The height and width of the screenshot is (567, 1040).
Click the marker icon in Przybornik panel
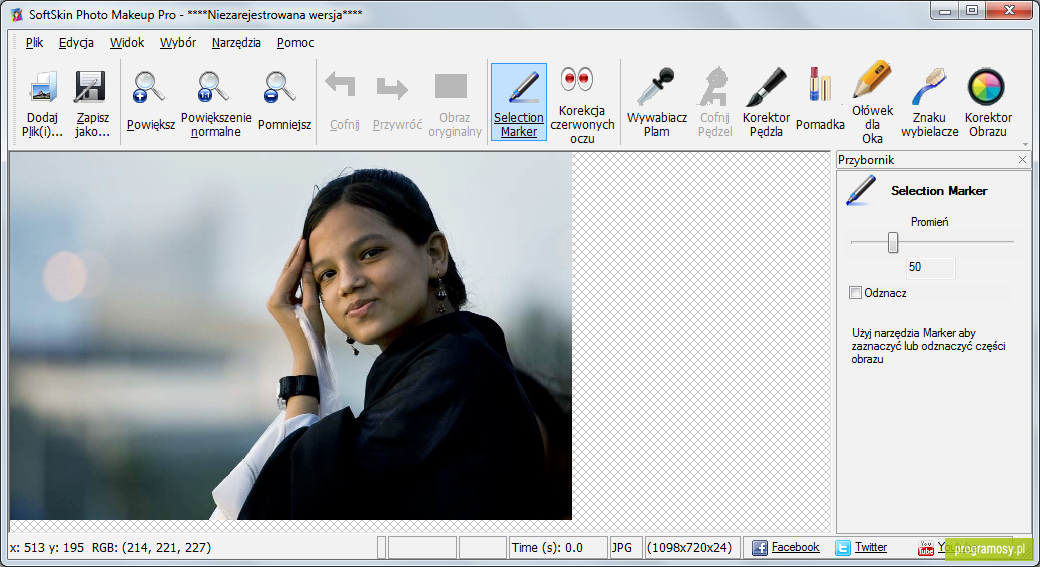point(861,190)
